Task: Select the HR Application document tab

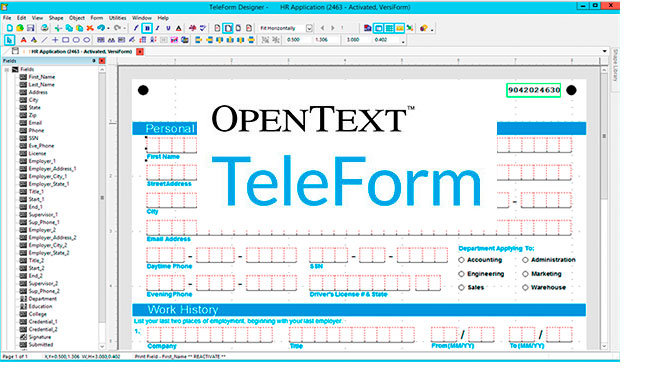Action: click(82, 51)
